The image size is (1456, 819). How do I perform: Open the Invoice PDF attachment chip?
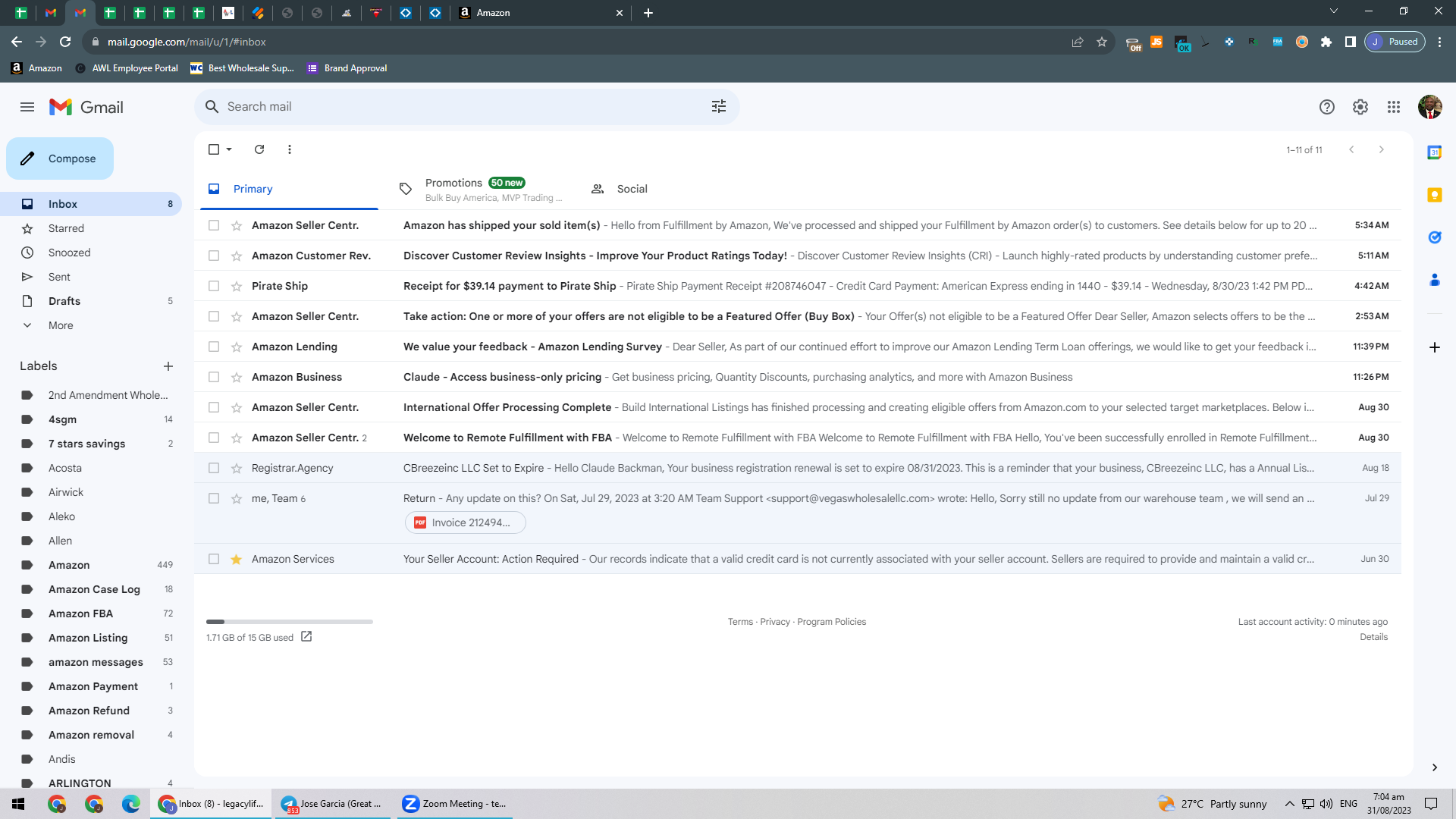tap(466, 522)
